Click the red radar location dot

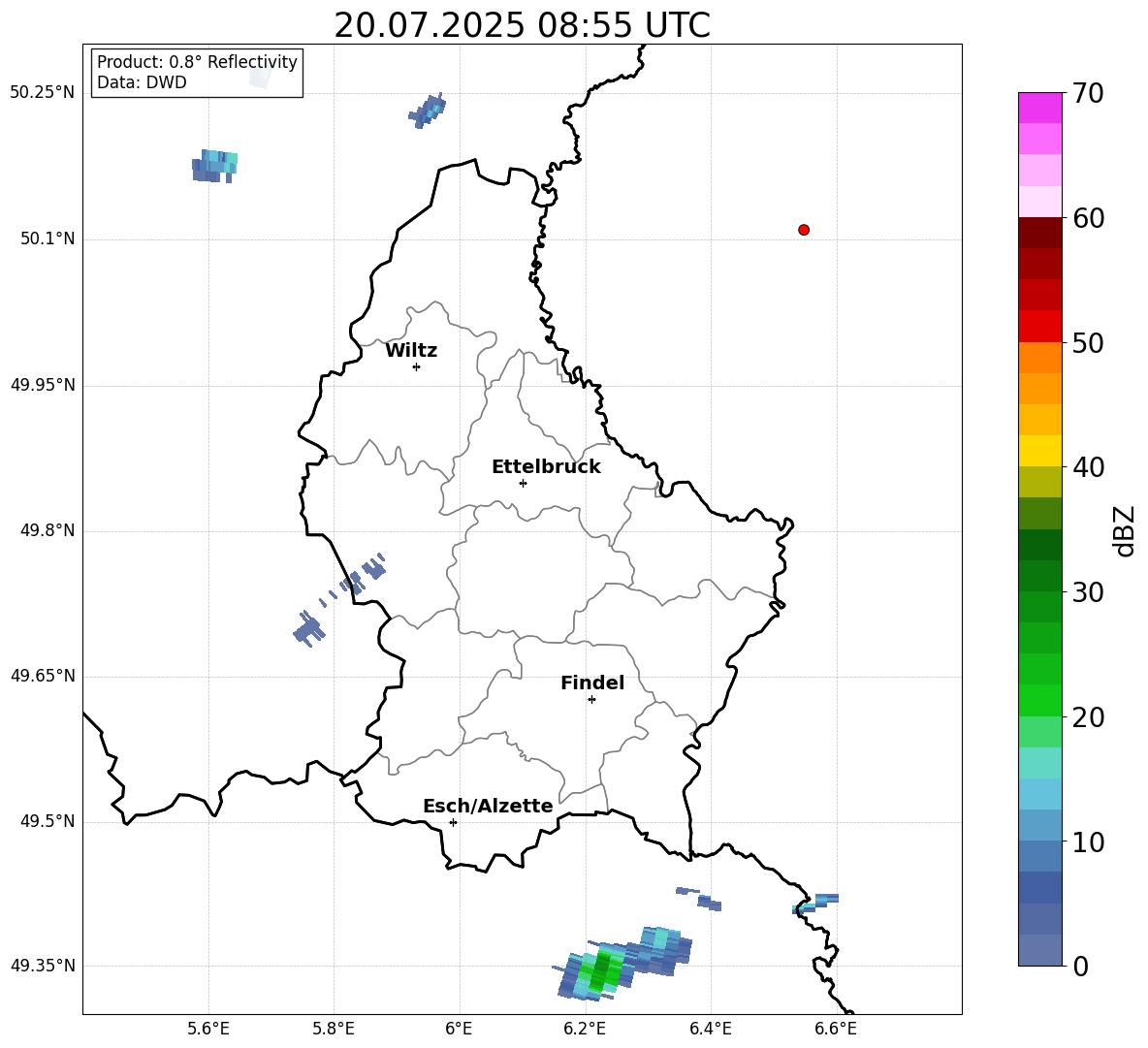coord(803,230)
